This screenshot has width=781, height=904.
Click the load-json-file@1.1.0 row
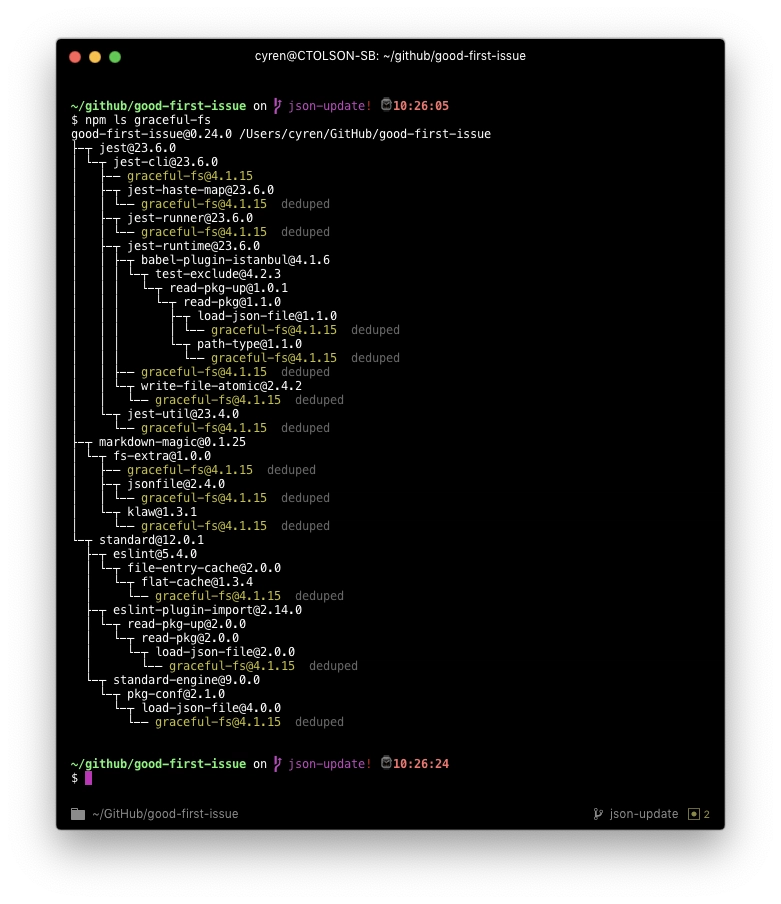[267, 316]
